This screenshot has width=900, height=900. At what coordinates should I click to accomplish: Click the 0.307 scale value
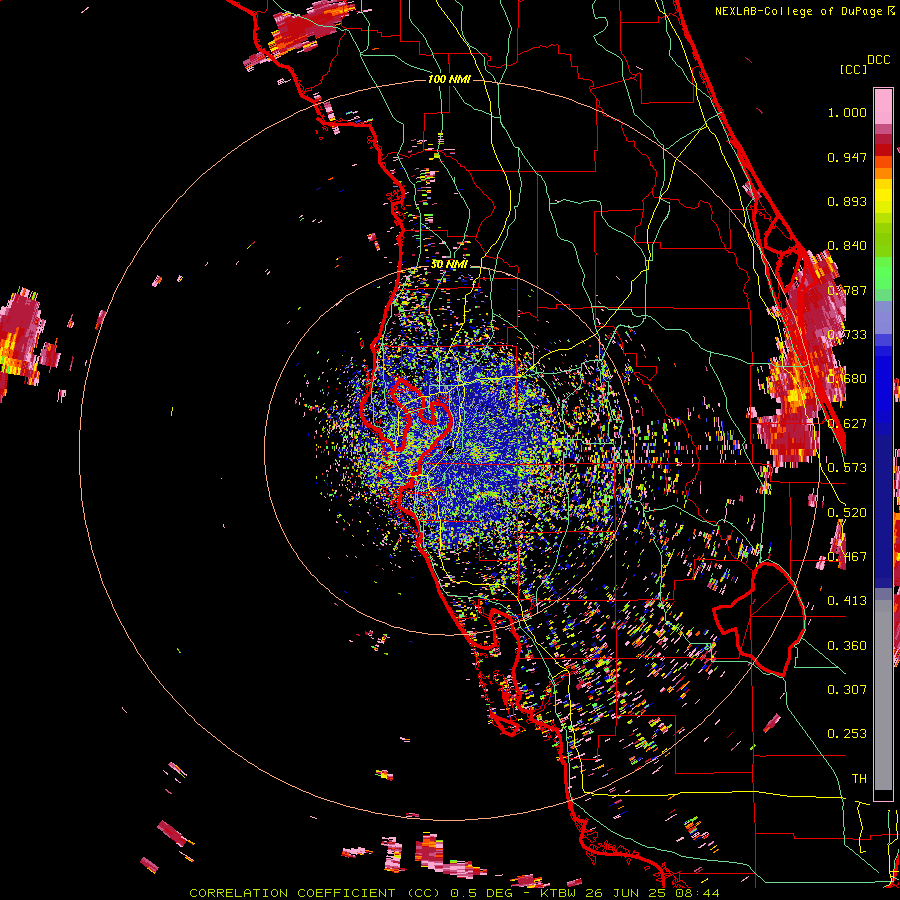coord(847,690)
